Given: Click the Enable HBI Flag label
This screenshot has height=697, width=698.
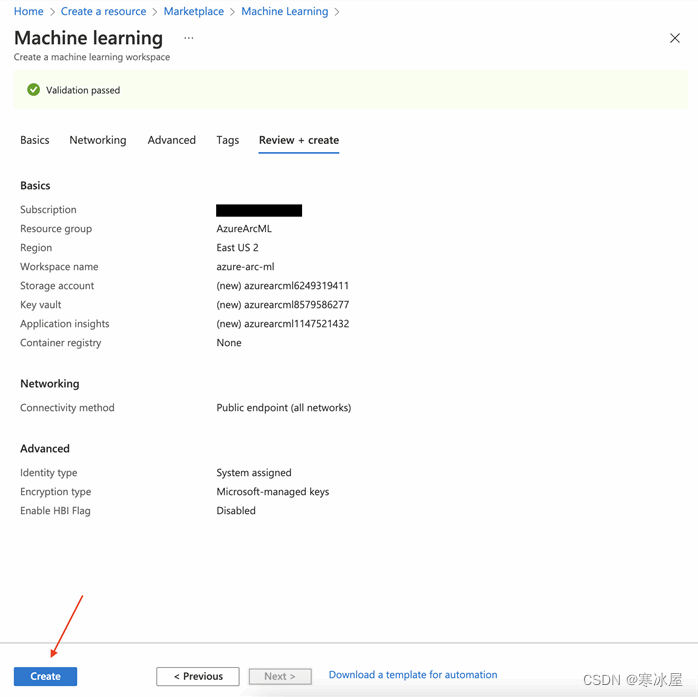Looking at the screenshot, I should pos(55,511).
